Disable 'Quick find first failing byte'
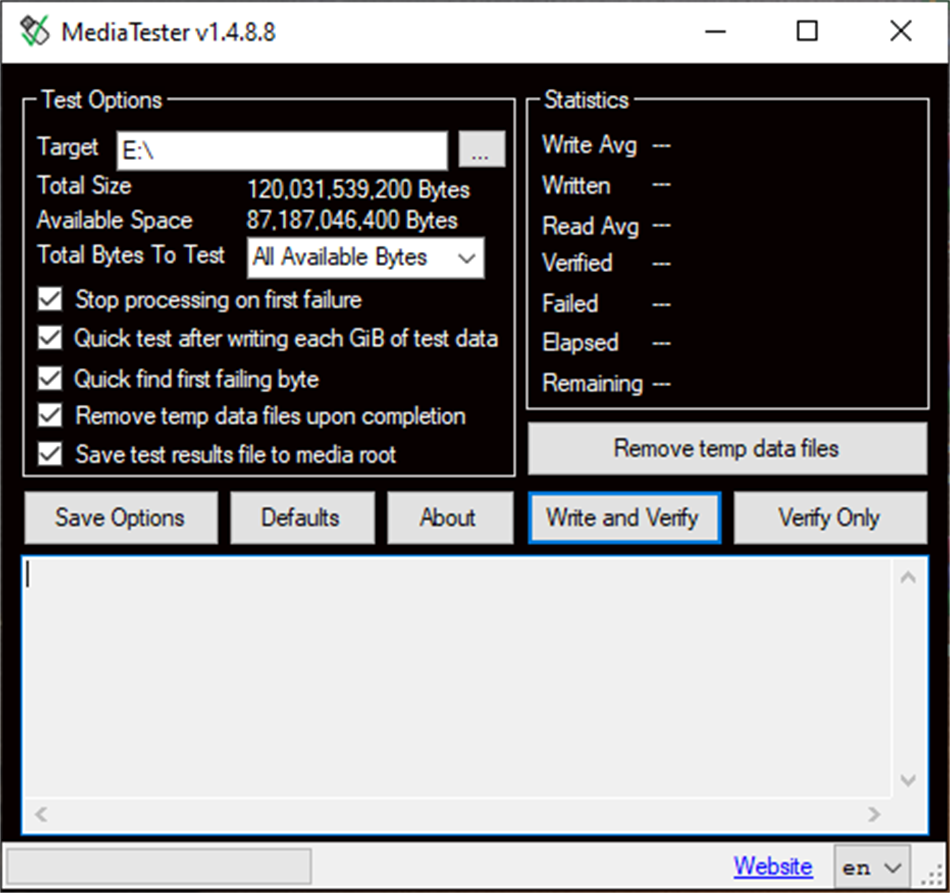Screen dimensions: 950x893 click(50, 377)
